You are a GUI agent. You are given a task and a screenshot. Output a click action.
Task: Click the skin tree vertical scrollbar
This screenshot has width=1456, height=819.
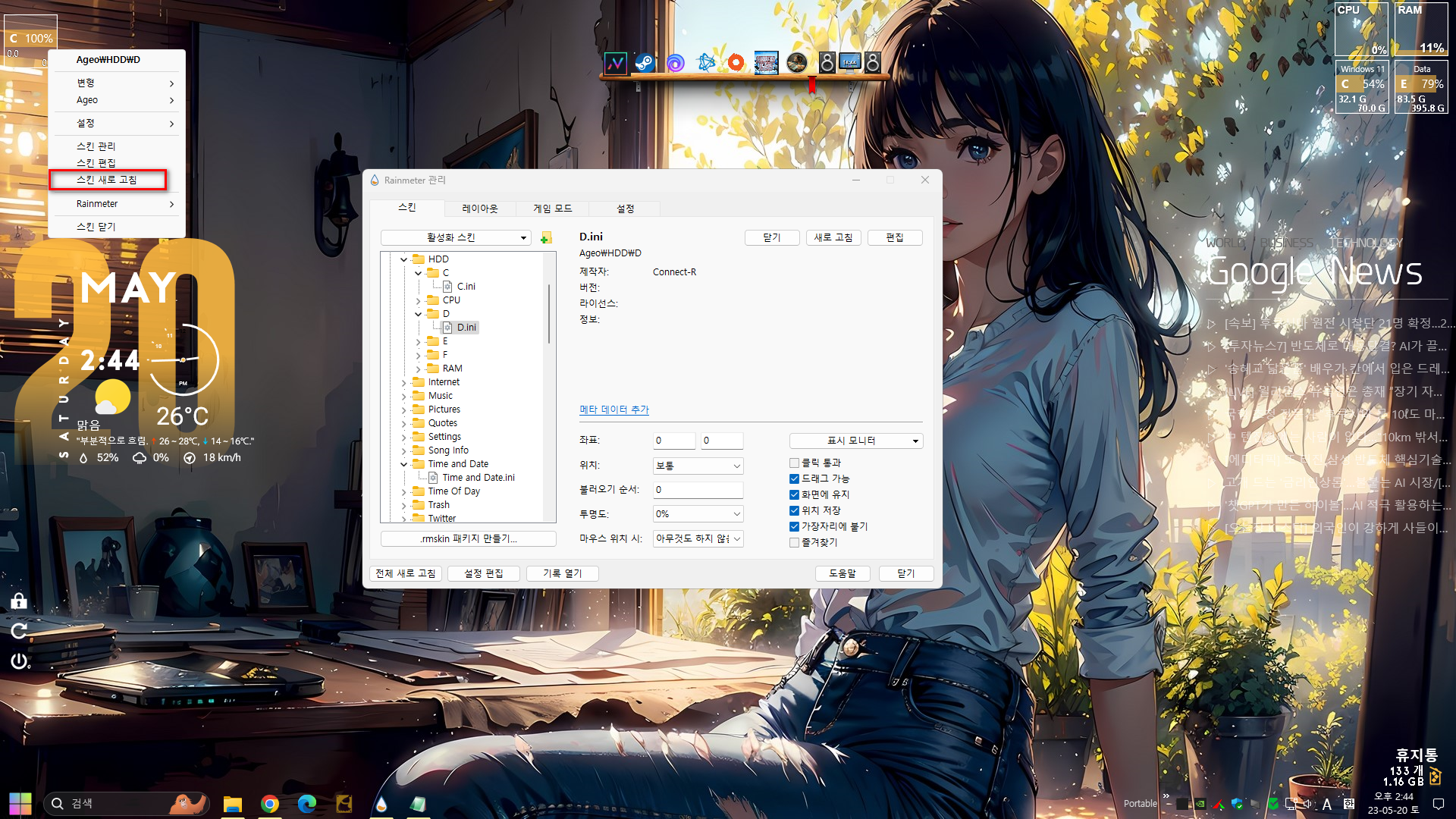(549, 313)
